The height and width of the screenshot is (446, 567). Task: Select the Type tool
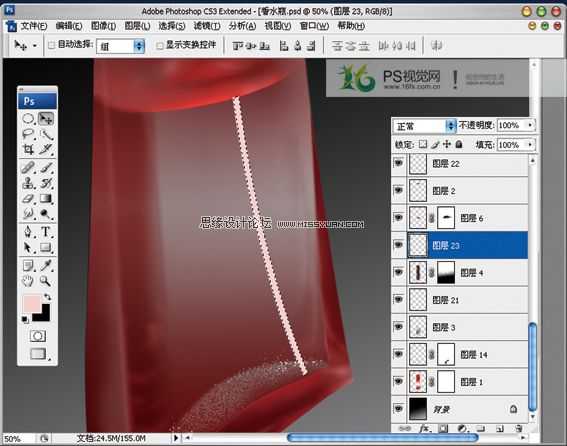coord(46,232)
